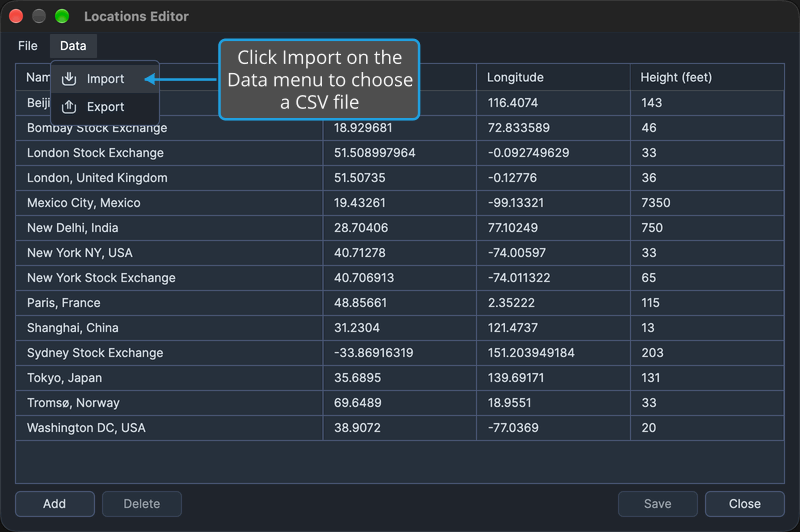This screenshot has height=532, width=800.
Task: Click the Add button
Action: pos(55,504)
